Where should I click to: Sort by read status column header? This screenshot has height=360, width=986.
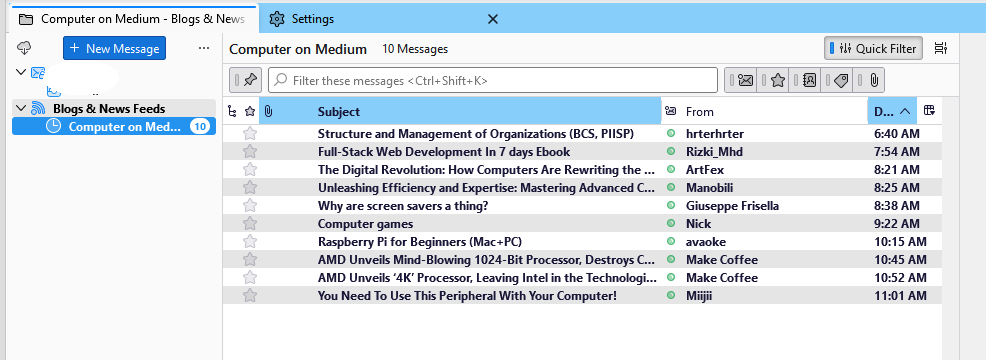[x=670, y=111]
